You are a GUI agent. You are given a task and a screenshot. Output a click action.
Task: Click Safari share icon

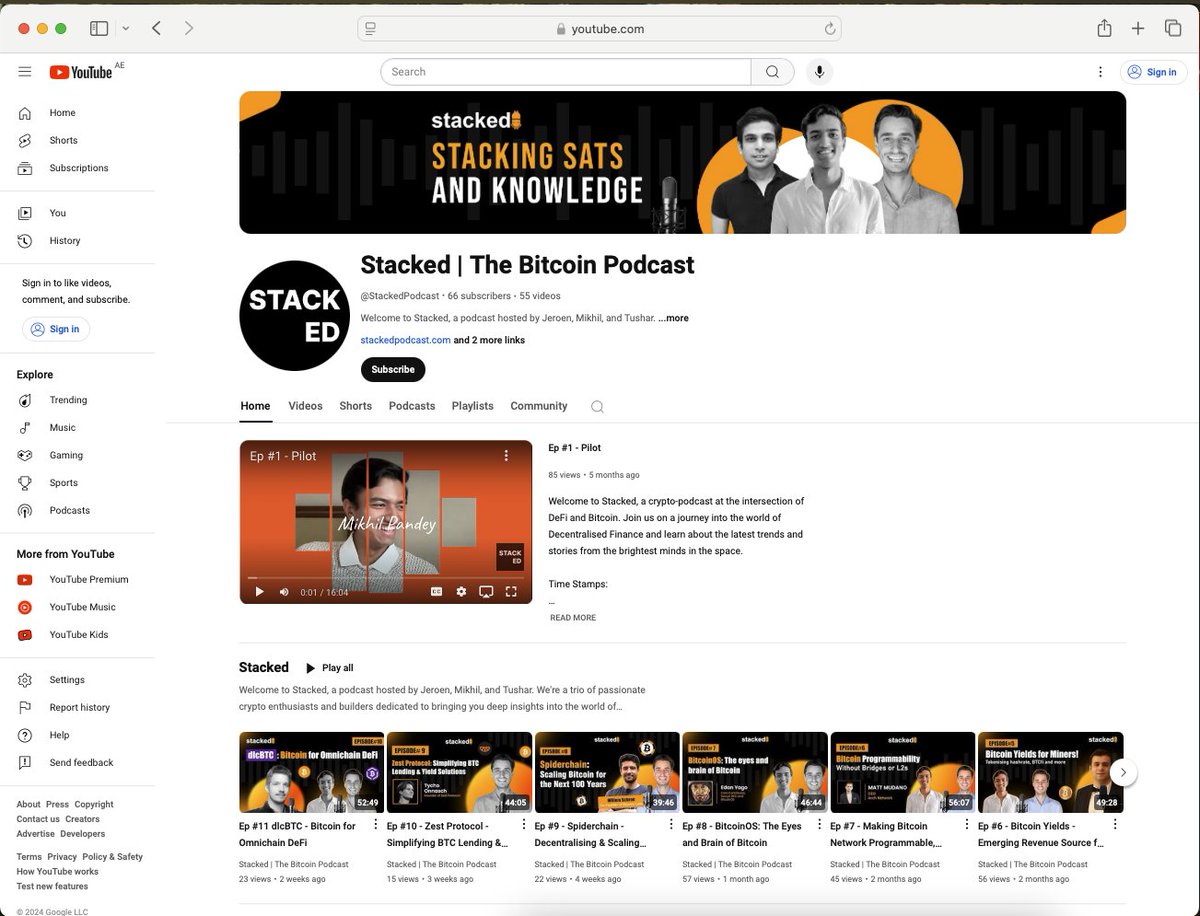click(x=1104, y=28)
